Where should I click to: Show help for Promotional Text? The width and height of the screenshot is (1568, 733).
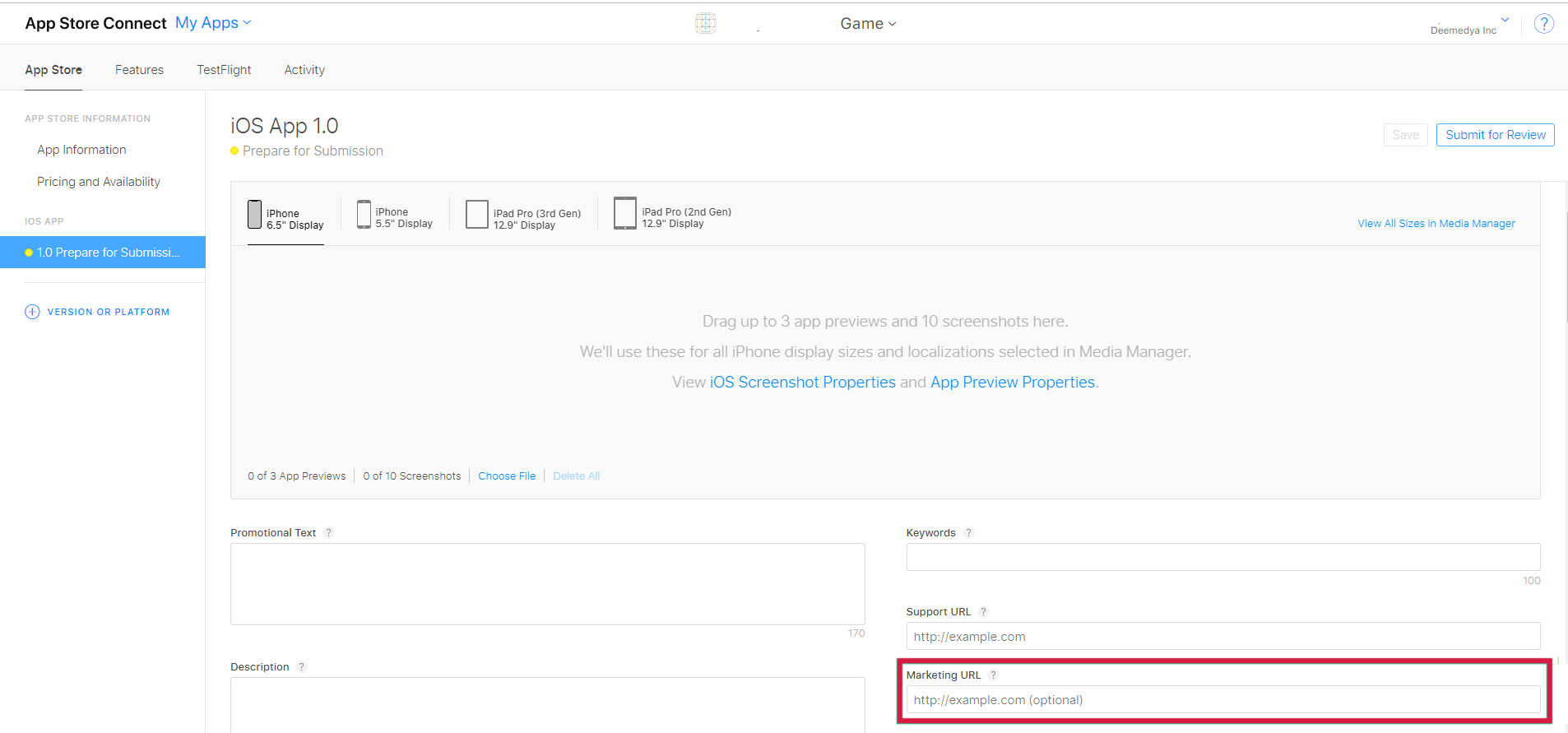coord(328,532)
